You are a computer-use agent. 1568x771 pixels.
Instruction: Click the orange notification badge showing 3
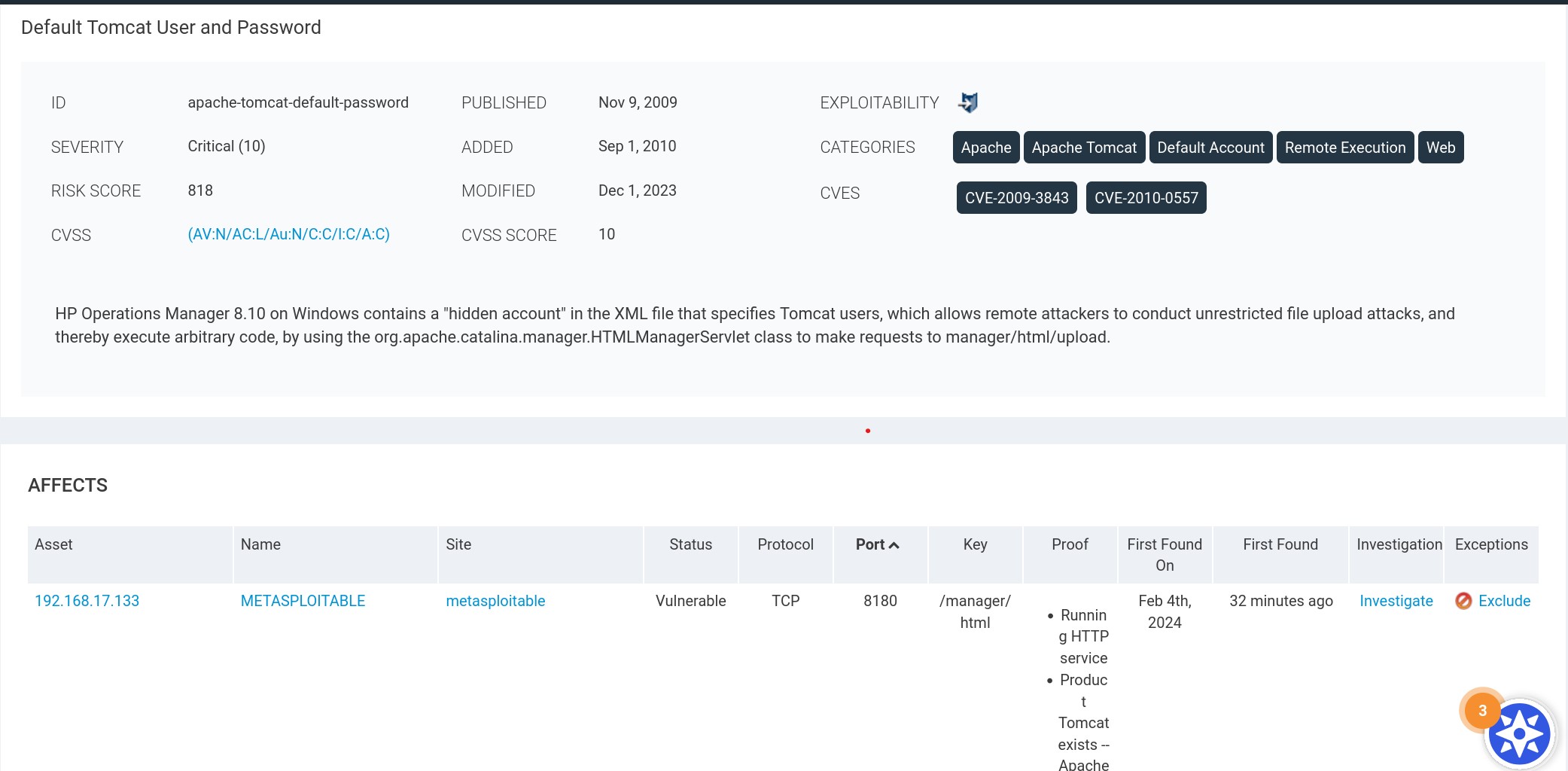point(1481,710)
